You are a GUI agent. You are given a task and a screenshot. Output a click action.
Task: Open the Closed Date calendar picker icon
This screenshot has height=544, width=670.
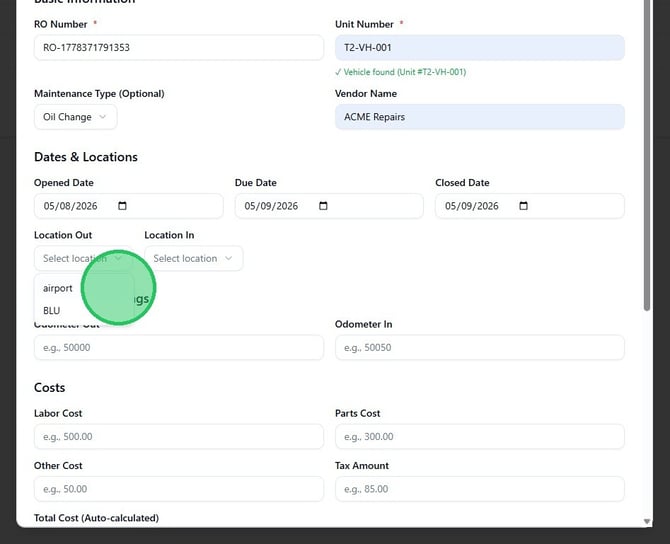pyautogui.click(x=523, y=206)
